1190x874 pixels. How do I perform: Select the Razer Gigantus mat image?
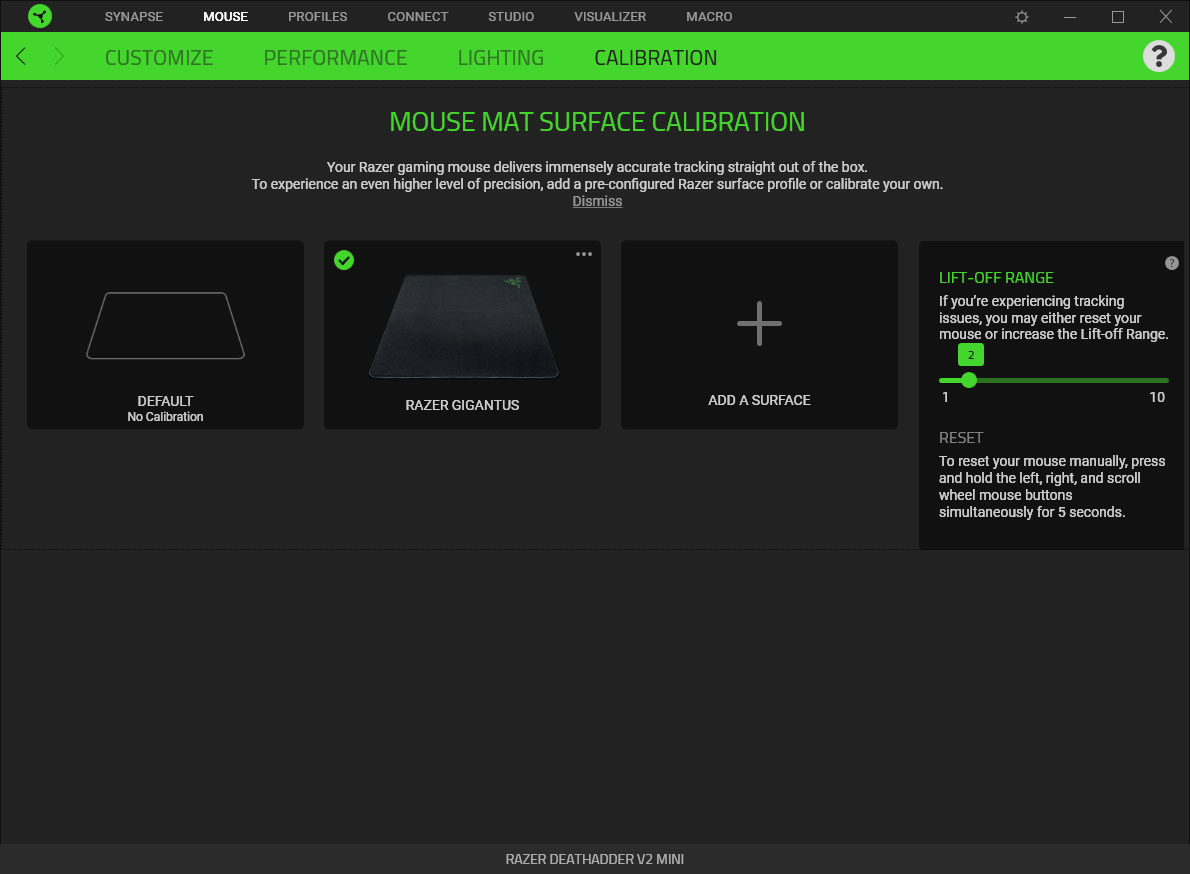[463, 326]
